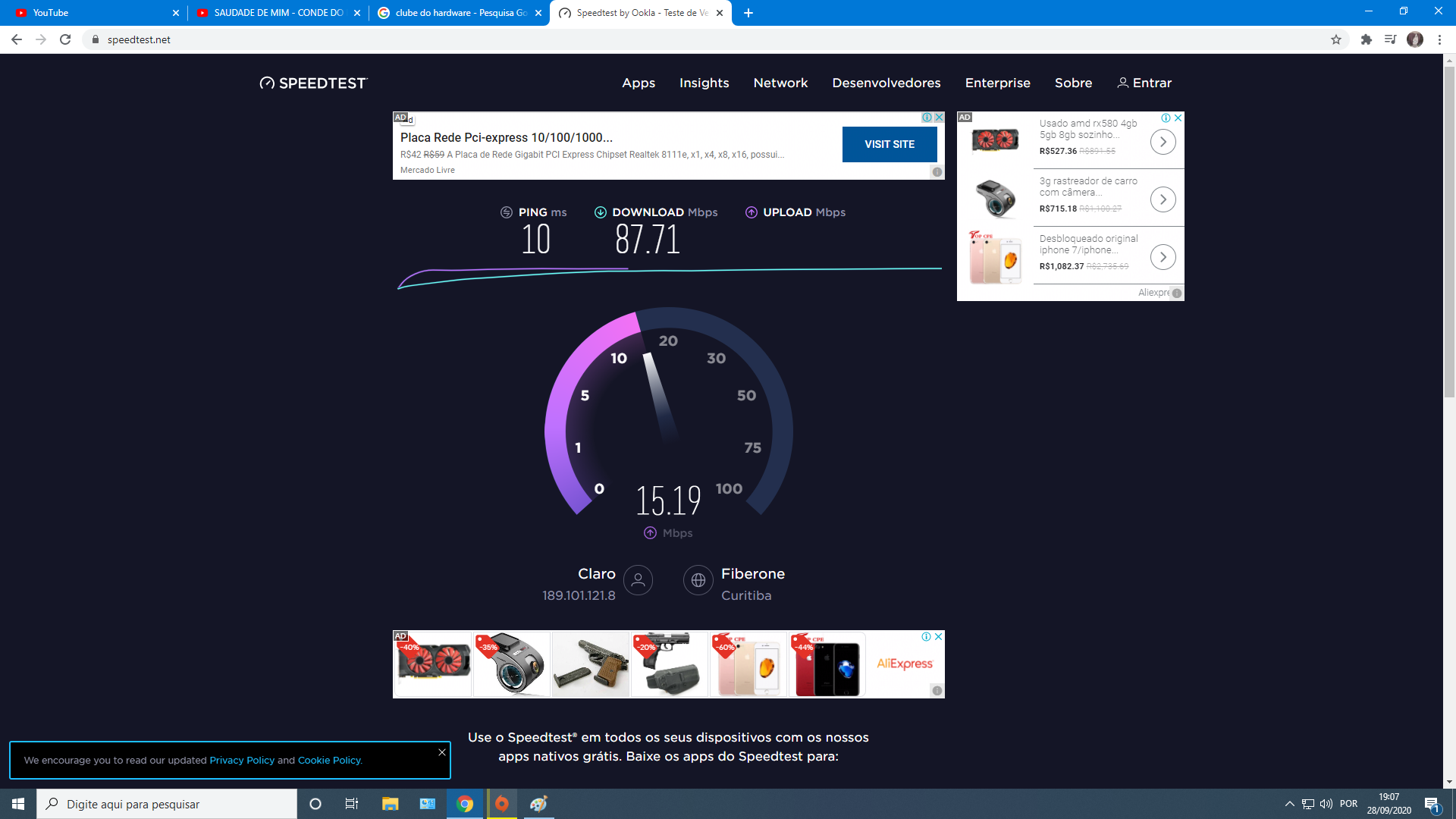Screen dimensions: 1456x819
Task: Open the Sobre menu item
Action: coord(1073,83)
